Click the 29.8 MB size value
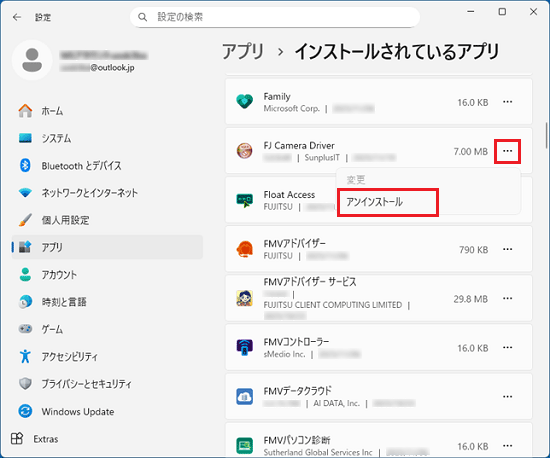 click(x=471, y=299)
